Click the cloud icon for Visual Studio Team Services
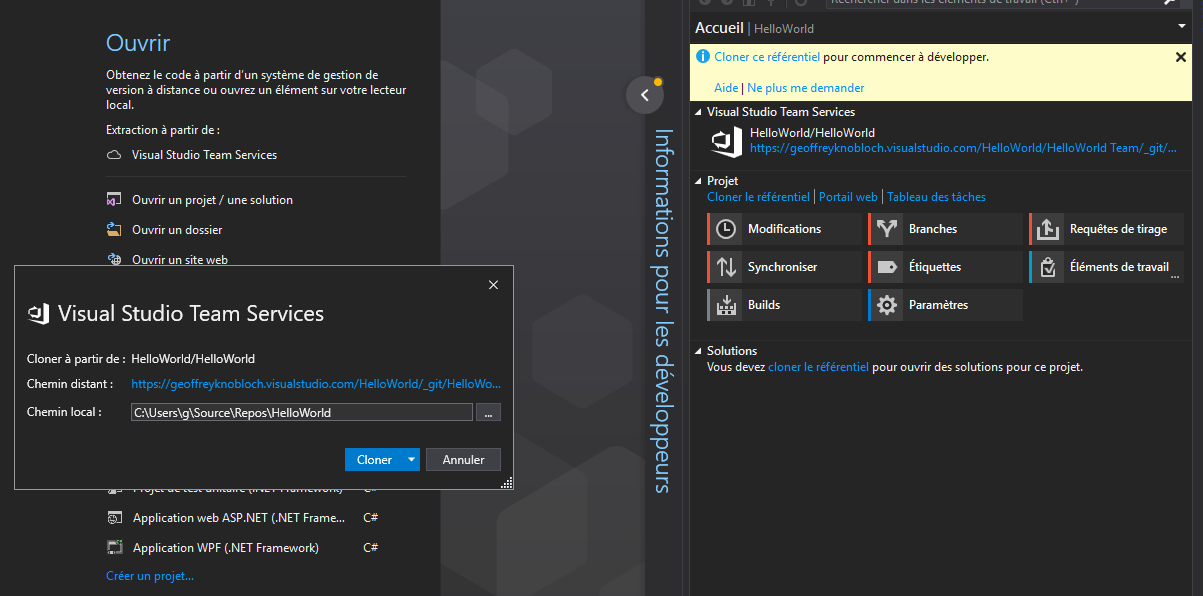This screenshot has height=596, width=1203. tap(114, 155)
